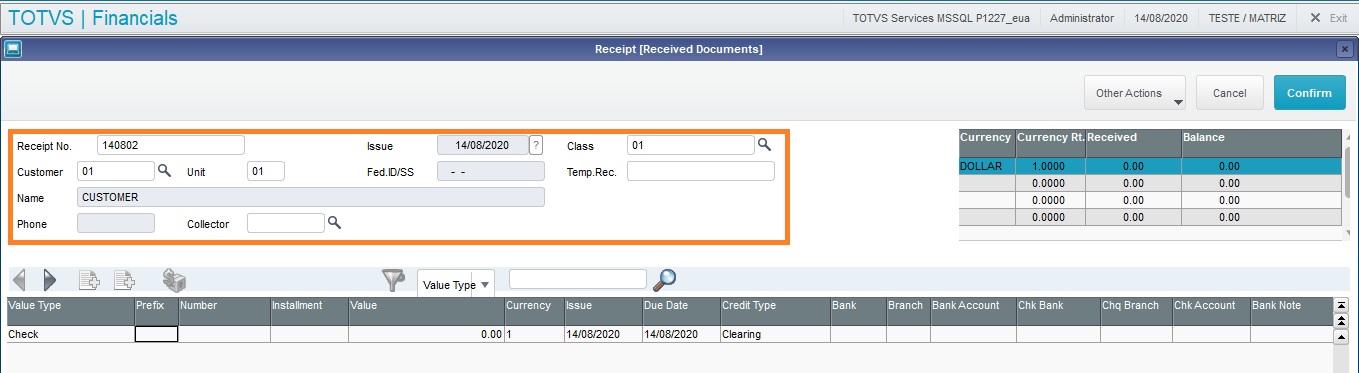
Task: Click TOTVS Services MSSQL P1227_eua label
Action: [942, 18]
